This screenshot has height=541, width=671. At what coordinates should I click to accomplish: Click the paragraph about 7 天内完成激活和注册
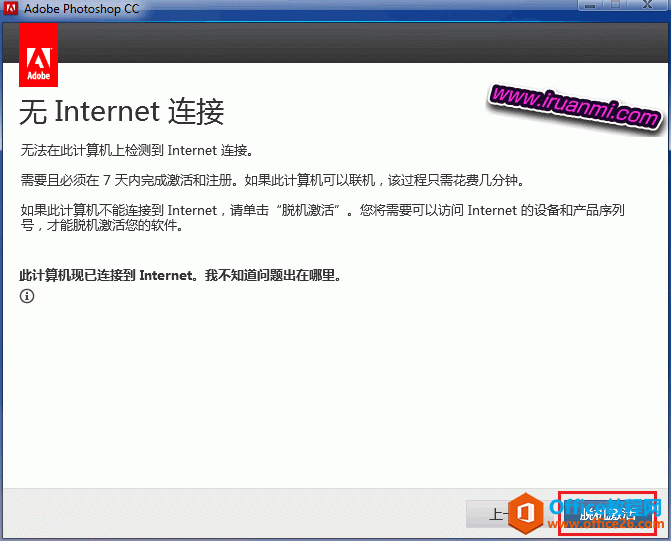[273, 180]
